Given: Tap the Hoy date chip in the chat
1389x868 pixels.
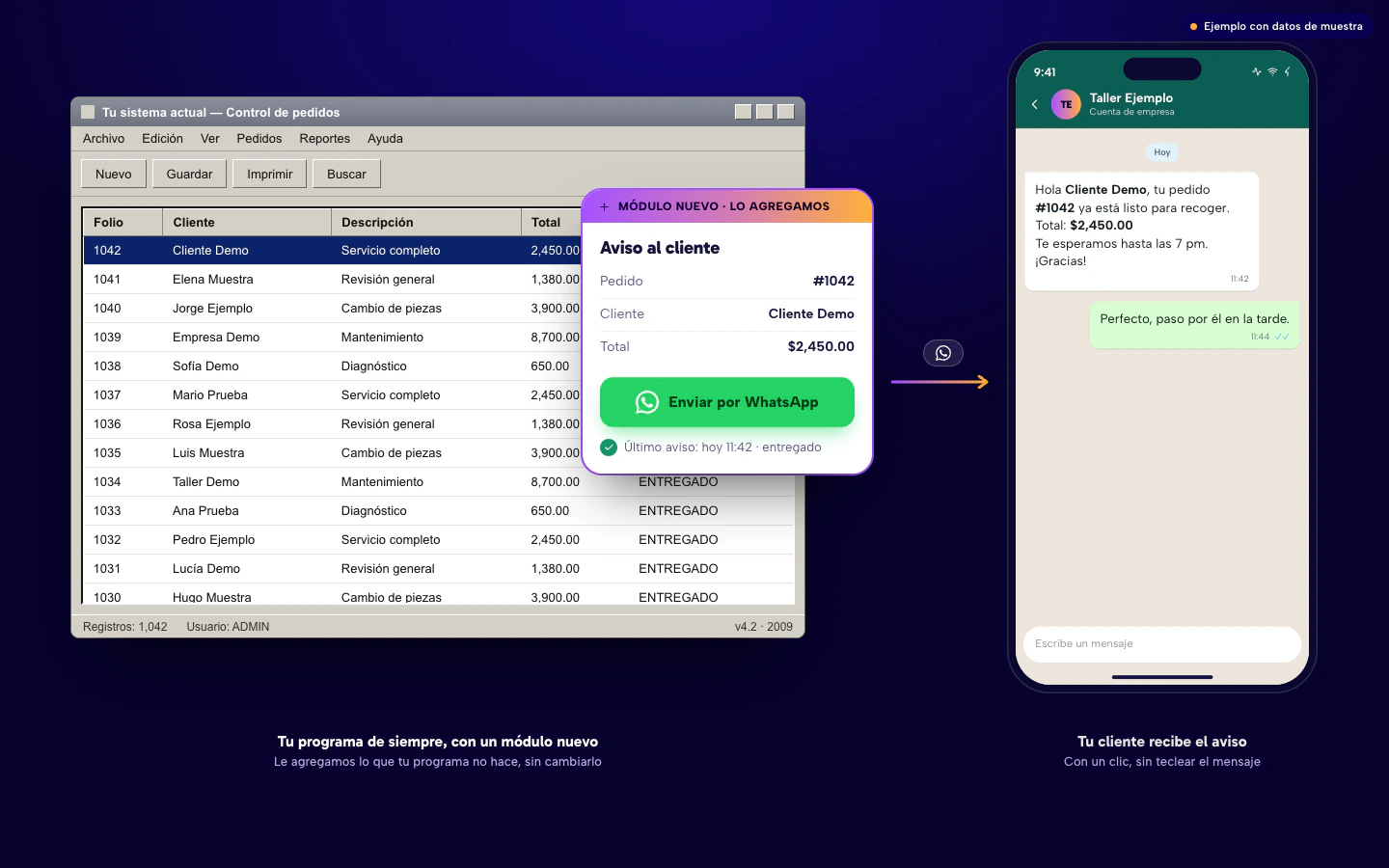Looking at the screenshot, I should [x=1162, y=152].
